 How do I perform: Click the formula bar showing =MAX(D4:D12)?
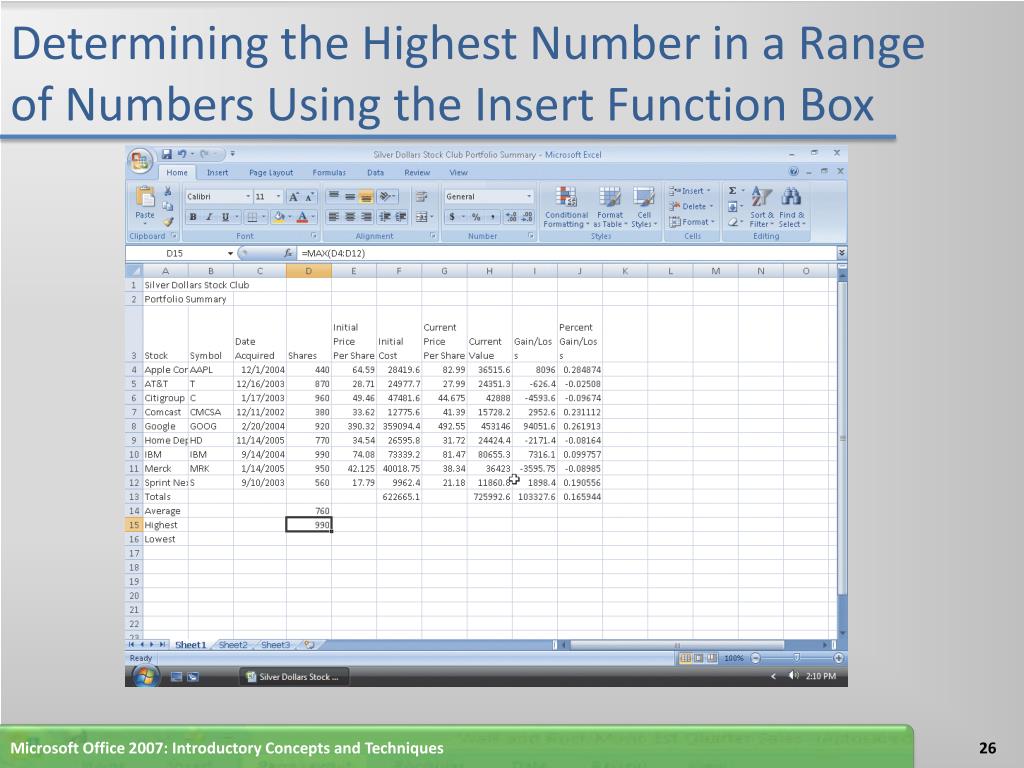567,253
